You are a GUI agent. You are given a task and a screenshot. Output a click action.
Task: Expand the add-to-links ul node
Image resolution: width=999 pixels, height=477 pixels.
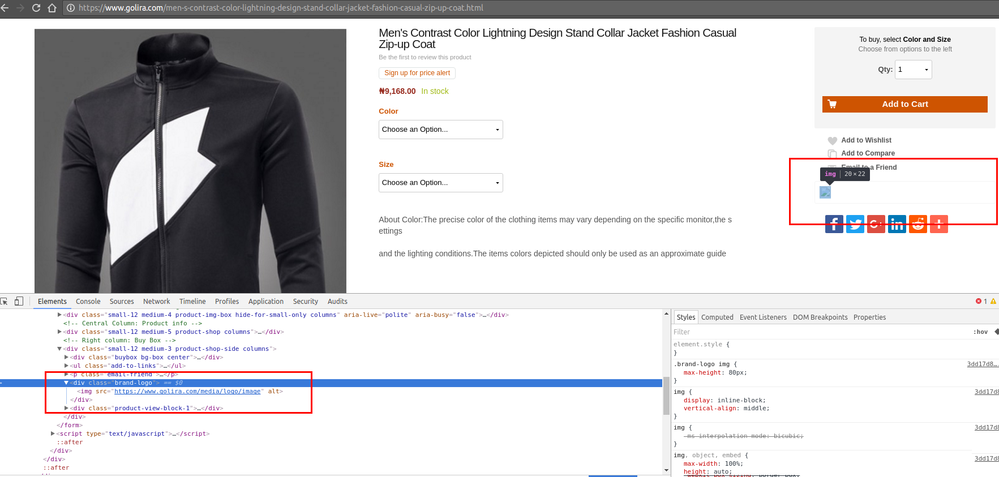coord(66,366)
